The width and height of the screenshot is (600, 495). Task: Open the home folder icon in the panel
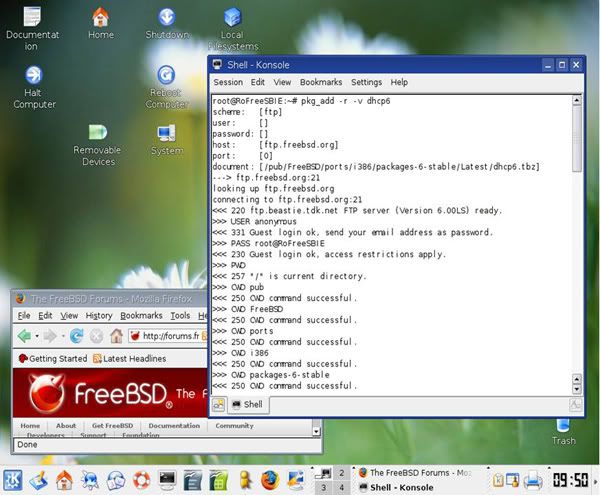pos(64,480)
